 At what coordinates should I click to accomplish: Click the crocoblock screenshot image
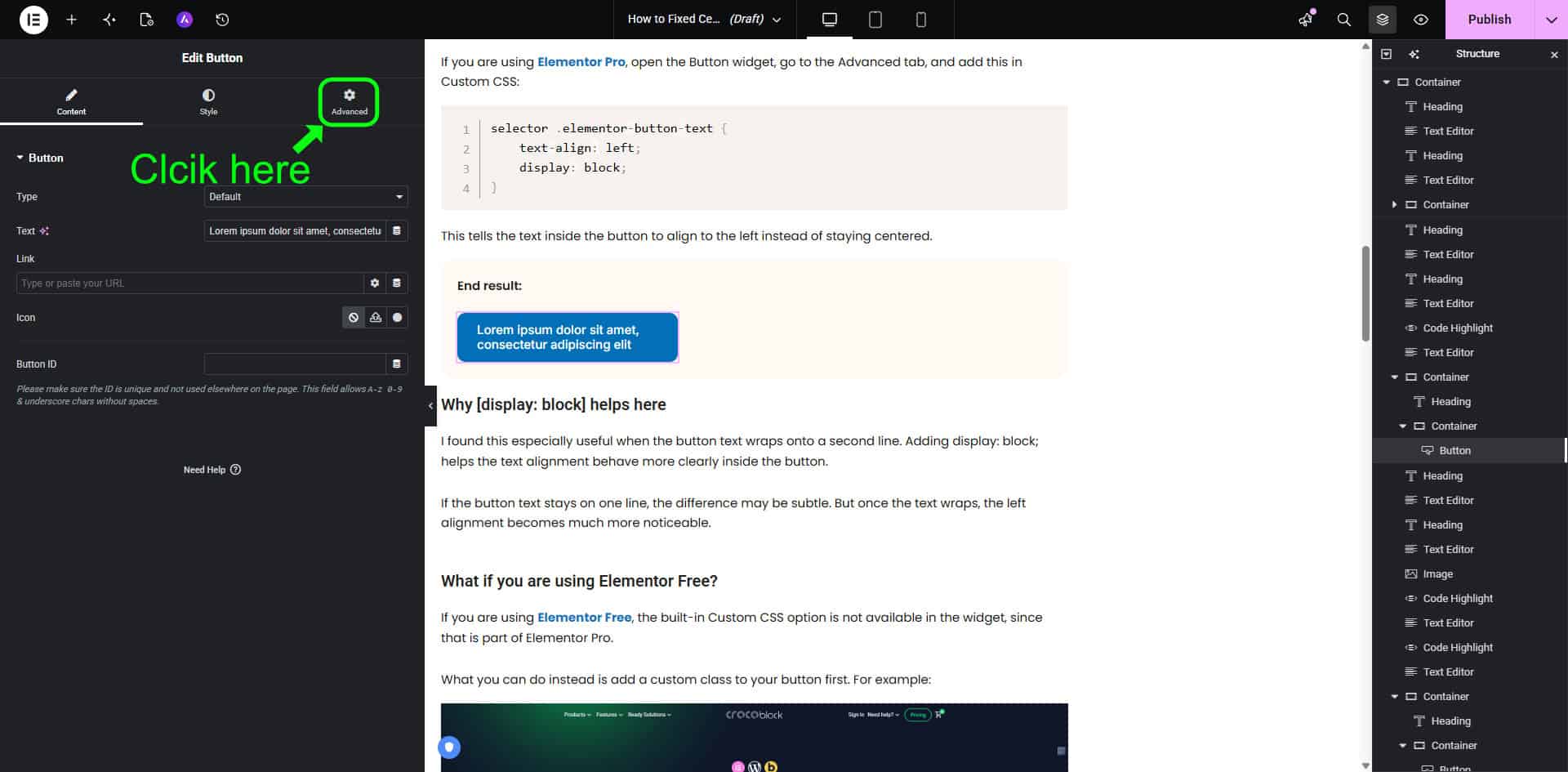click(754, 737)
